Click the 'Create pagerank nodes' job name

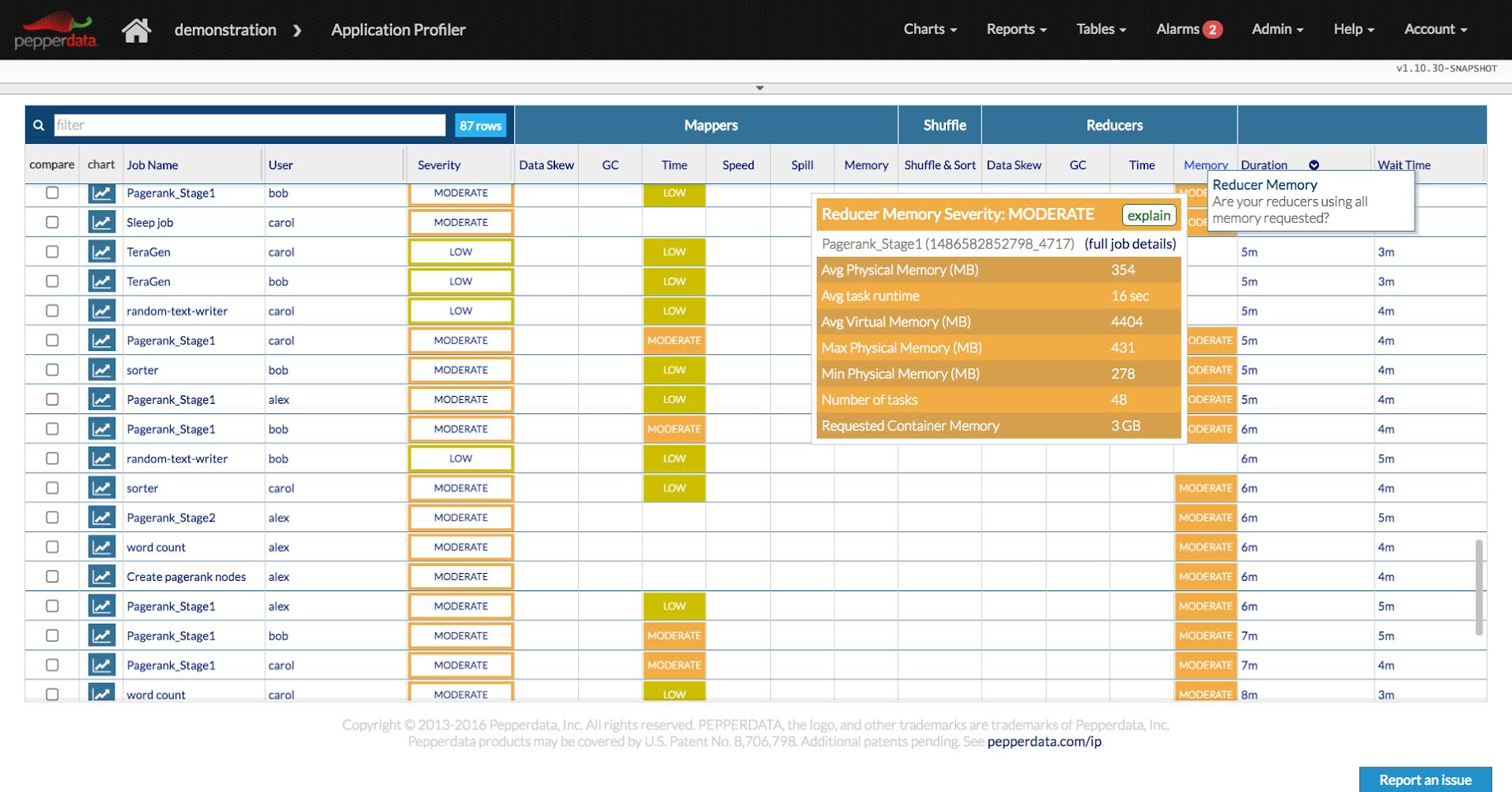(x=186, y=577)
